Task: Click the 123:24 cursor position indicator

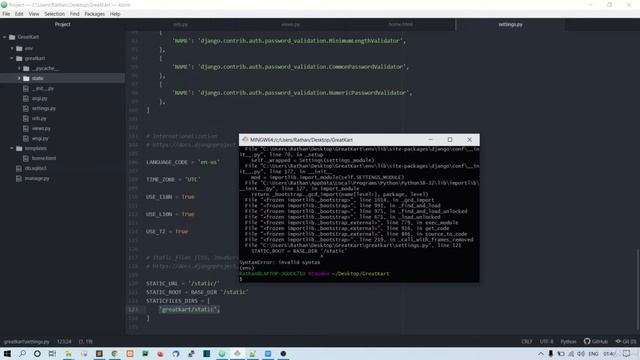Action: 64,342
